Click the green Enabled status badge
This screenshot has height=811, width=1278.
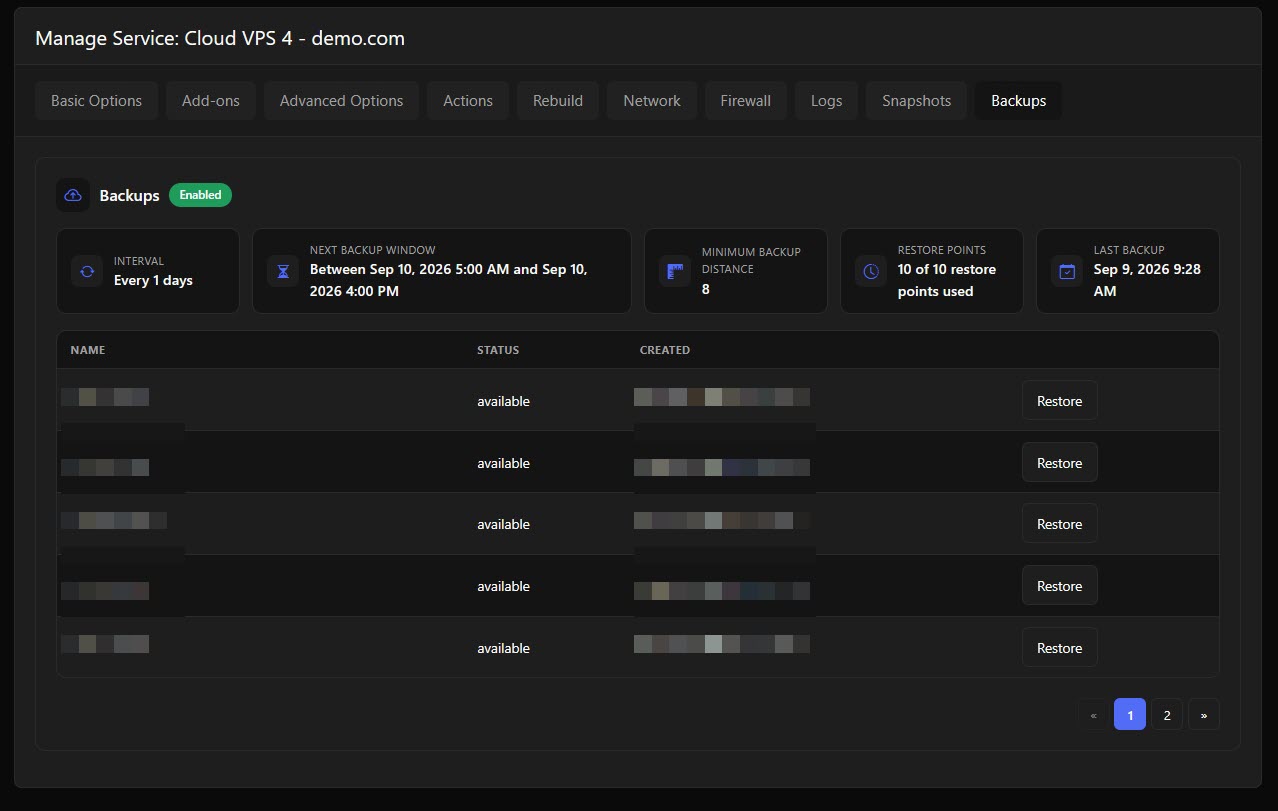click(x=200, y=195)
